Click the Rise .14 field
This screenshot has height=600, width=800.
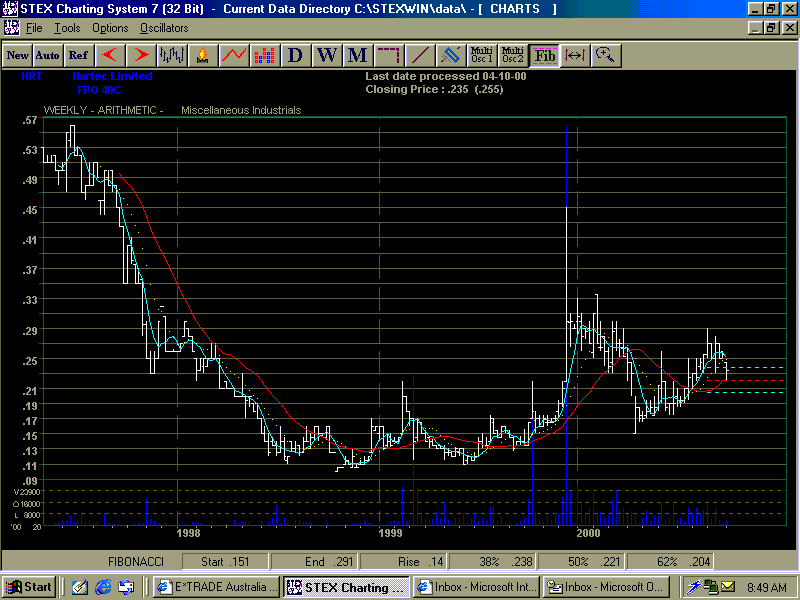[x=403, y=562]
